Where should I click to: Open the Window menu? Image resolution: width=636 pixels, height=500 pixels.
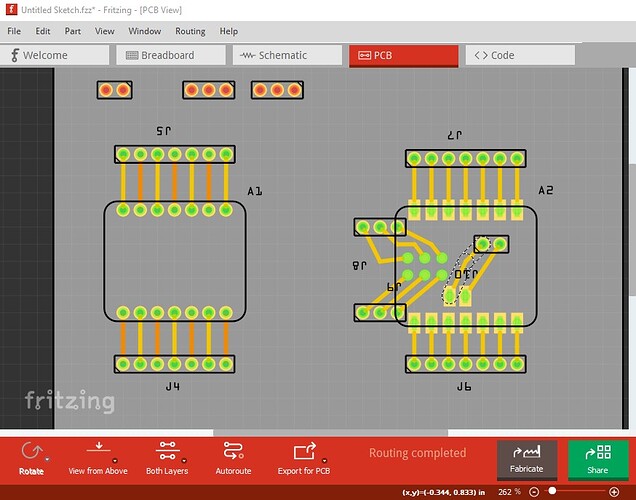pos(144,31)
